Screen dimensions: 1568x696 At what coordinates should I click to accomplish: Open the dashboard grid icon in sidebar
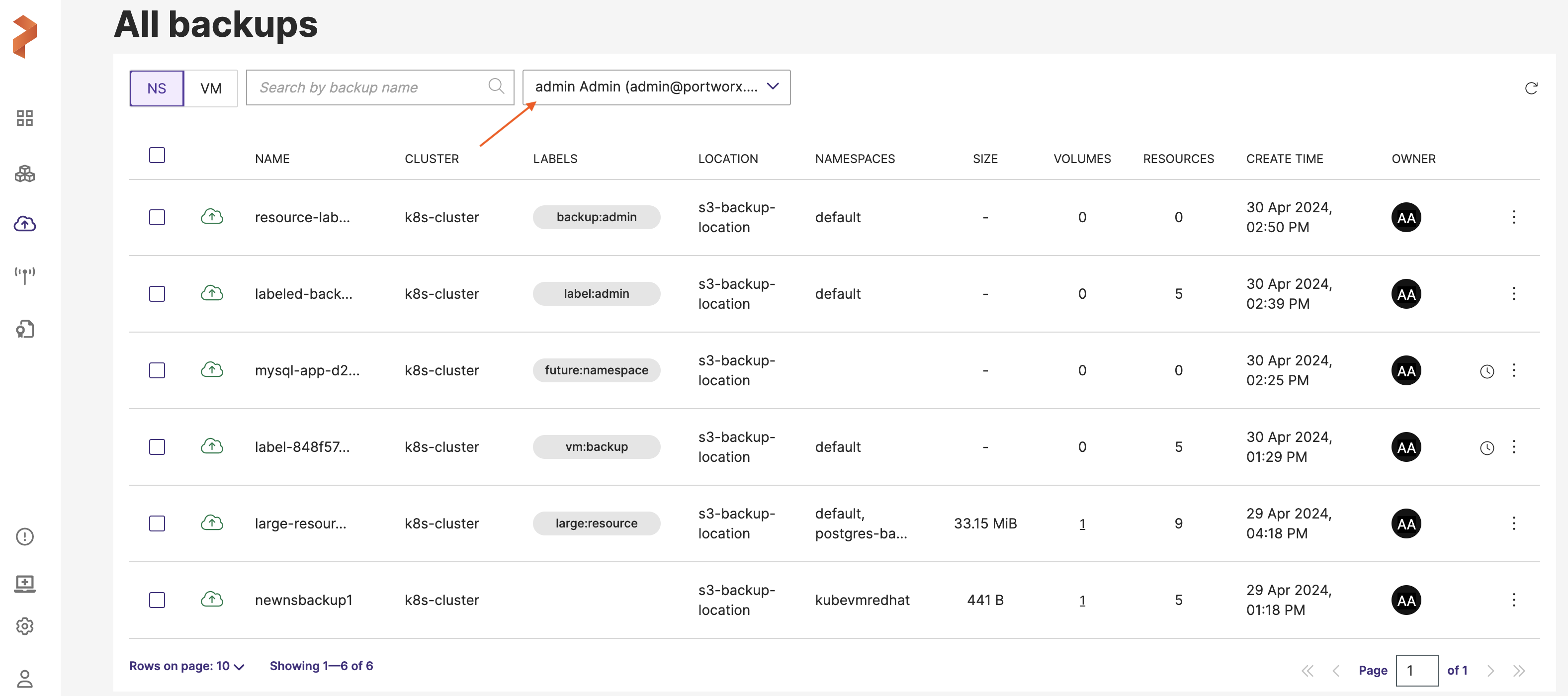pos(24,118)
